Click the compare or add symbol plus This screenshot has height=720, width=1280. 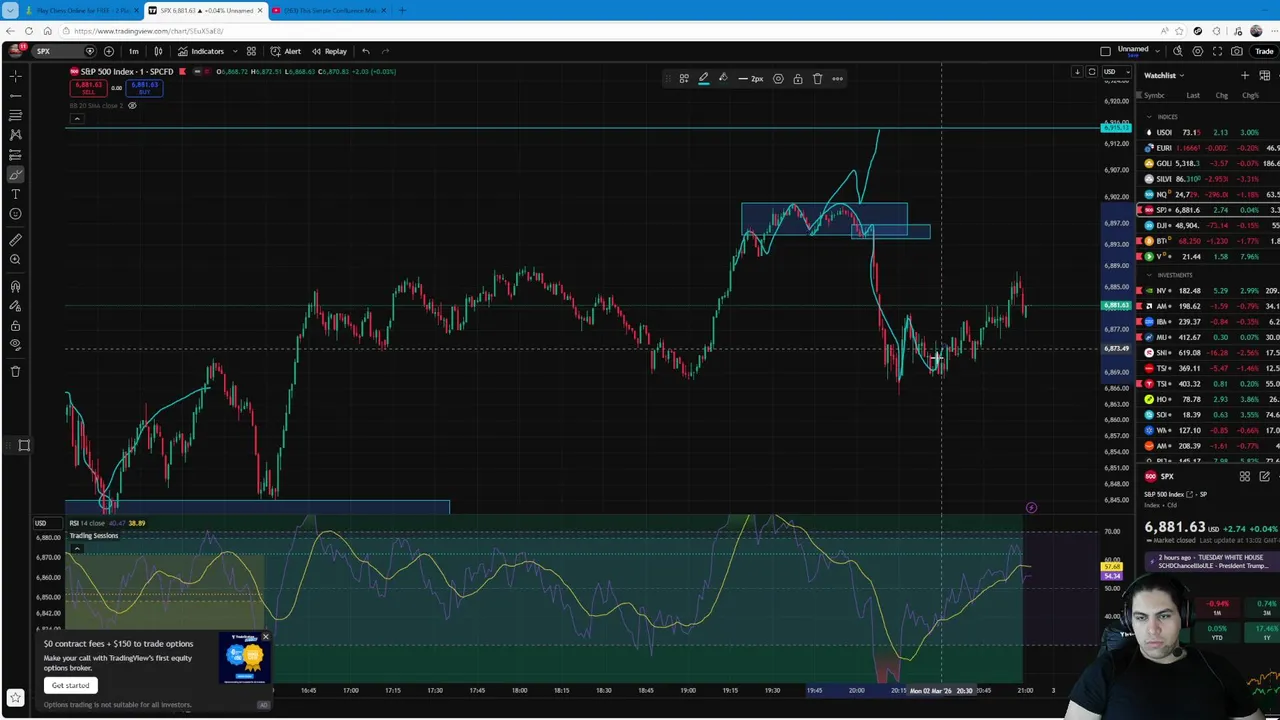click(108, 51)
